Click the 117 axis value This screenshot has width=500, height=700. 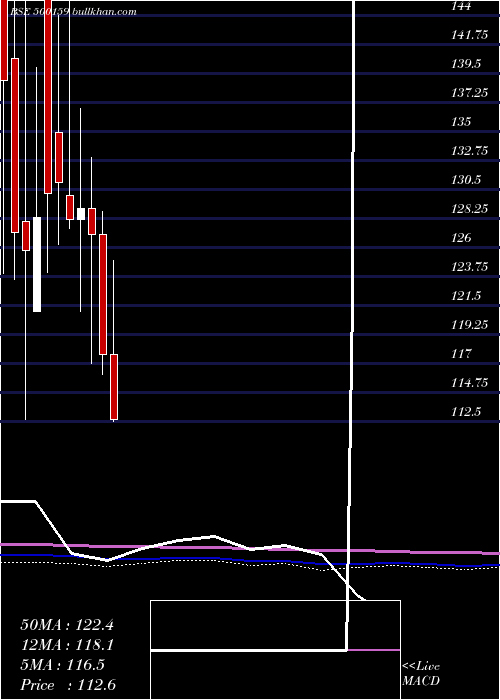point(461,354)
